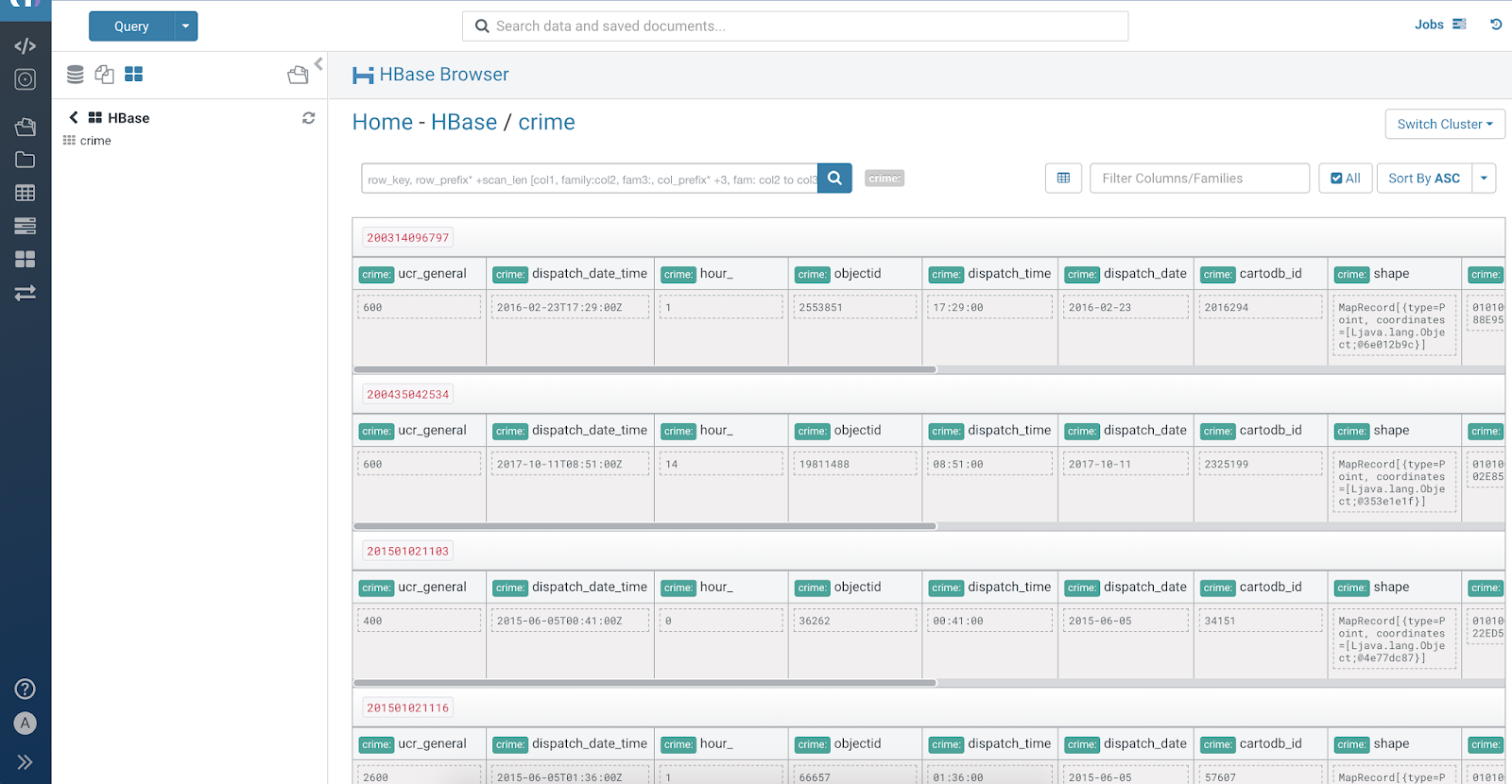Click dispatch_date_time value 2016-02-23T17:29:00Z
Viewport: 1512px width, 784px height.
click(570, 308)
